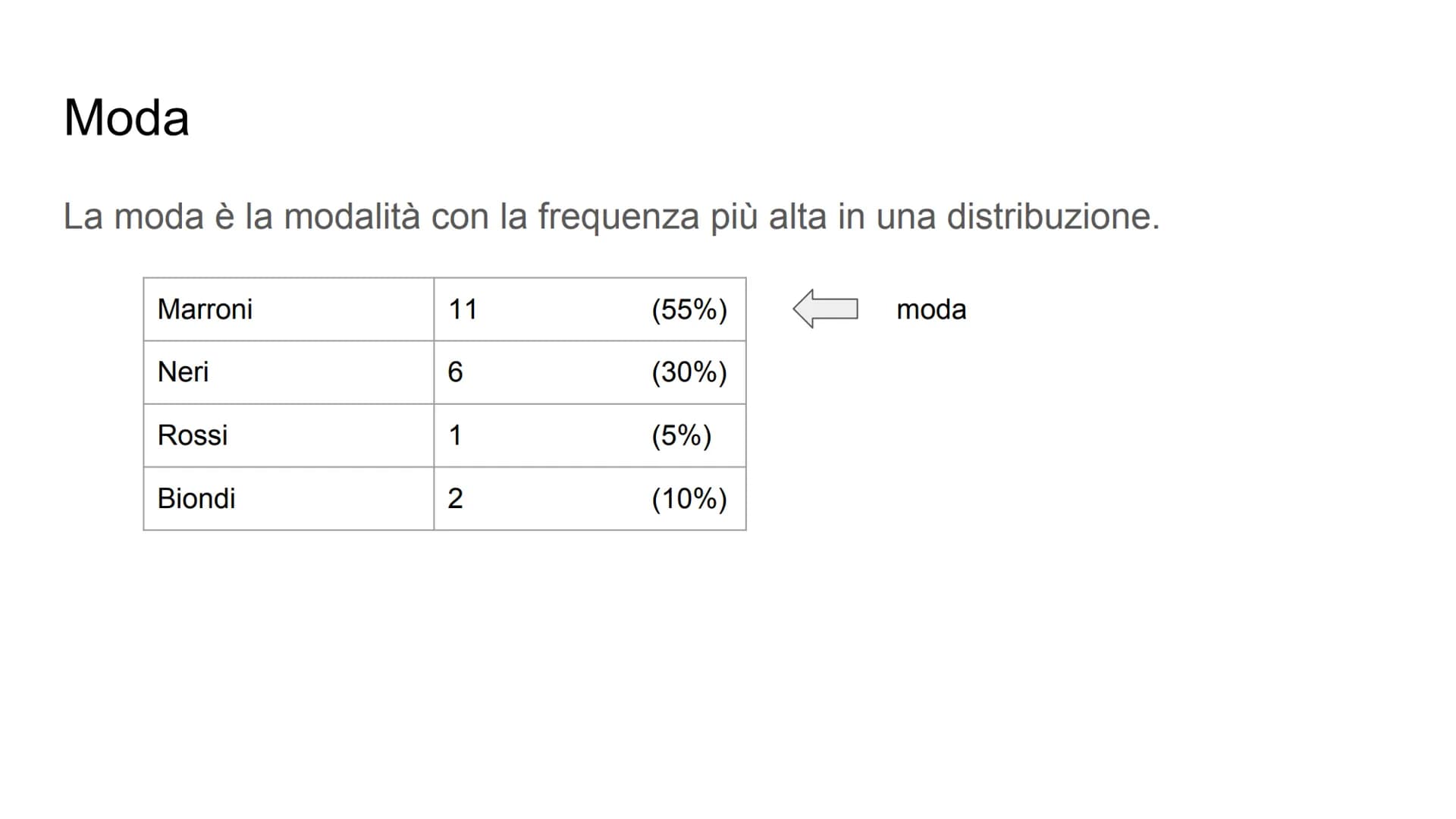Screen dimensions: 1456x819
Task: Click the (55%) percentage
Action: 689,309
